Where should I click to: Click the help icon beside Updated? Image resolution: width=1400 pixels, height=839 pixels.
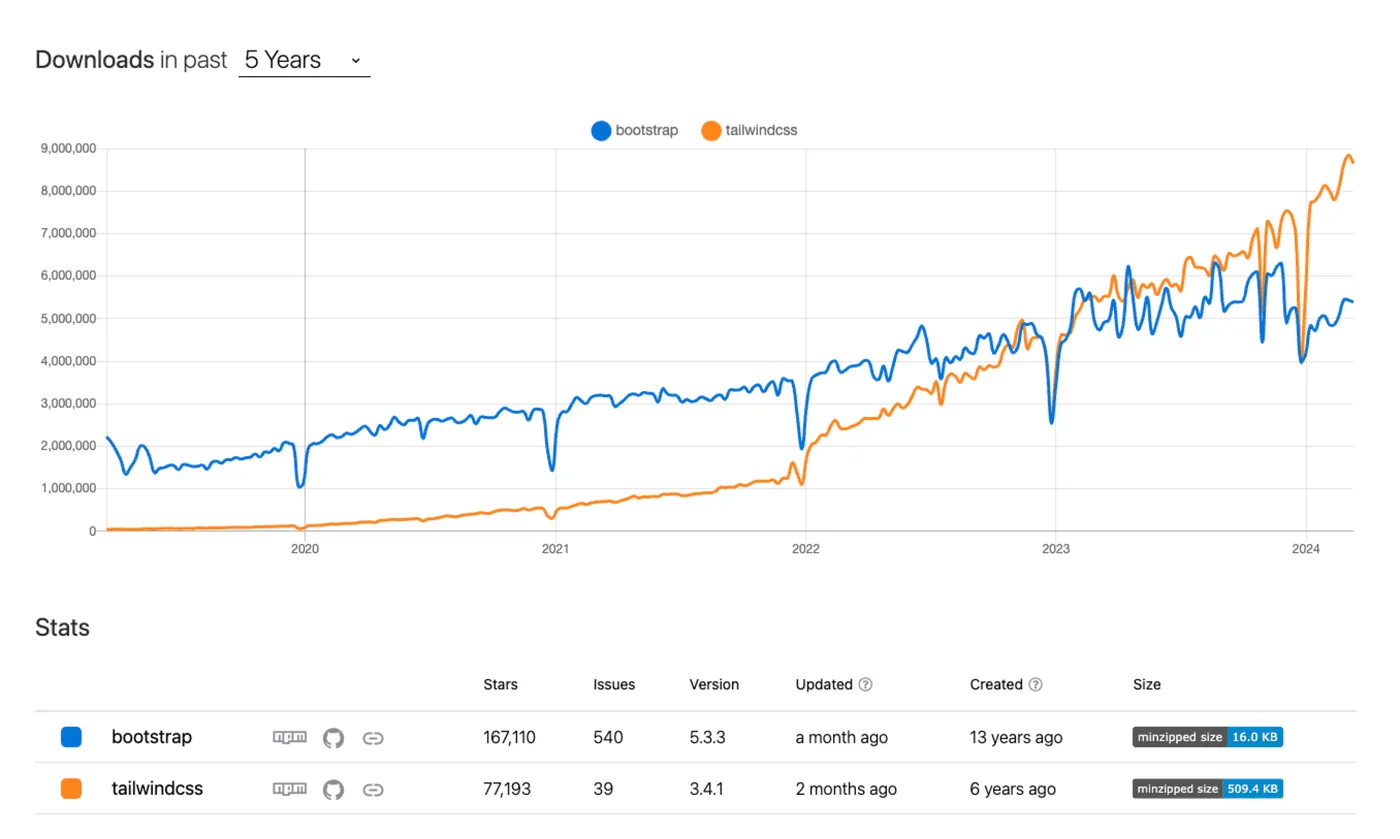tap(866, 685)
